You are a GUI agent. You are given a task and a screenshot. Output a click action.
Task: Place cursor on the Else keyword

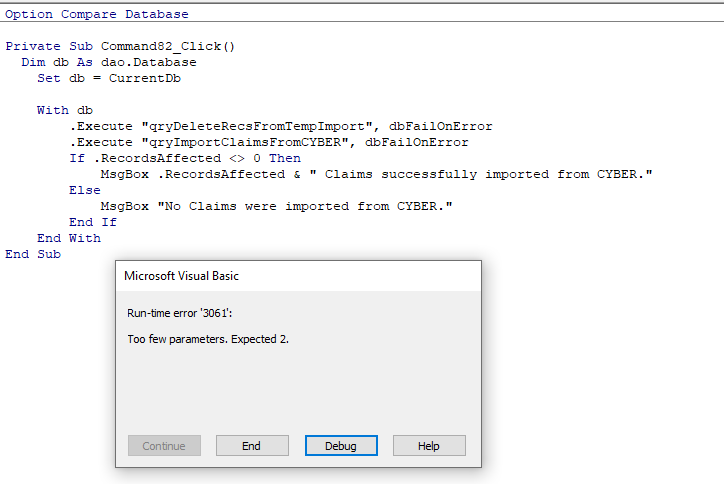click(85, 190)
